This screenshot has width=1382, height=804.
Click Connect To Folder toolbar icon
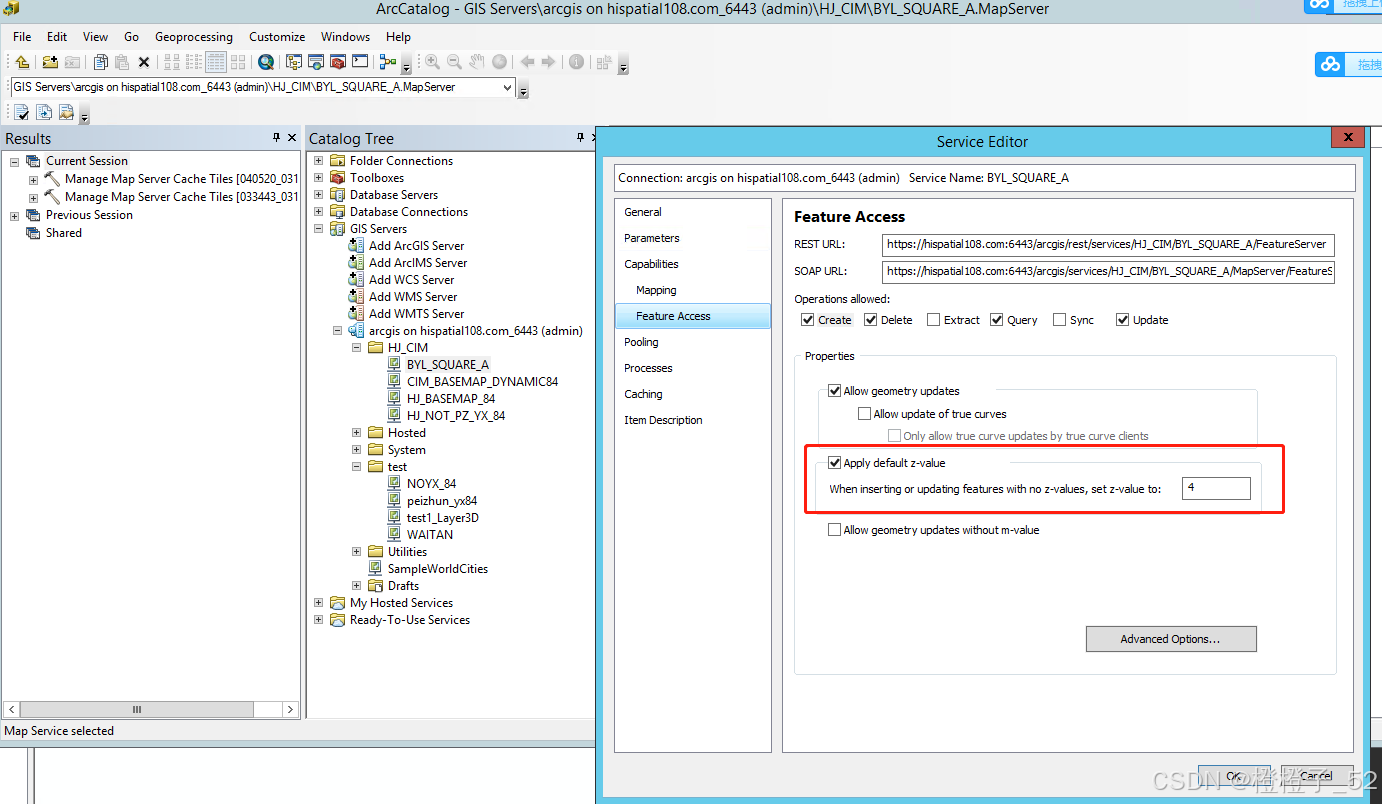click(50, 62)
